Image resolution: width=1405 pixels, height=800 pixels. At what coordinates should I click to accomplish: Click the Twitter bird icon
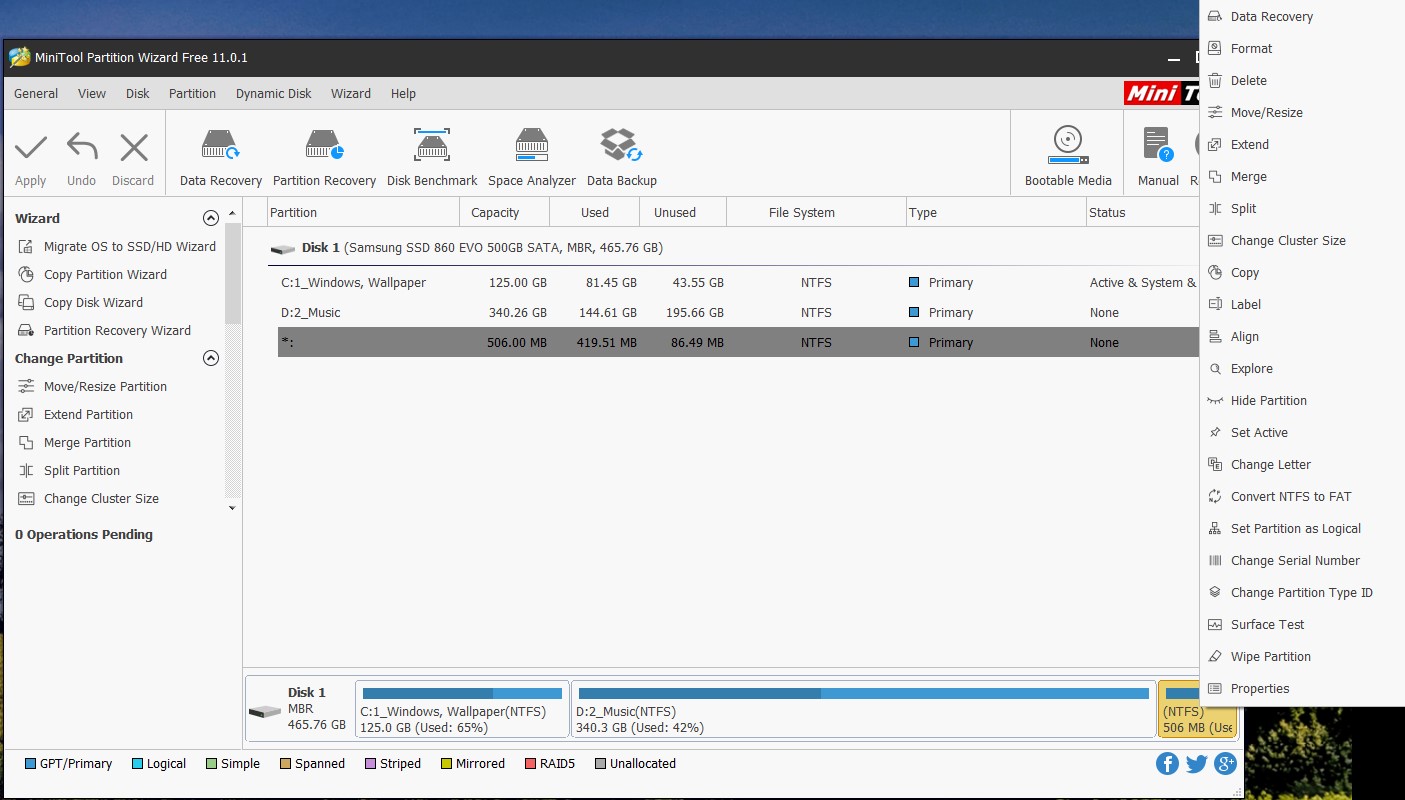[1196, 764]
